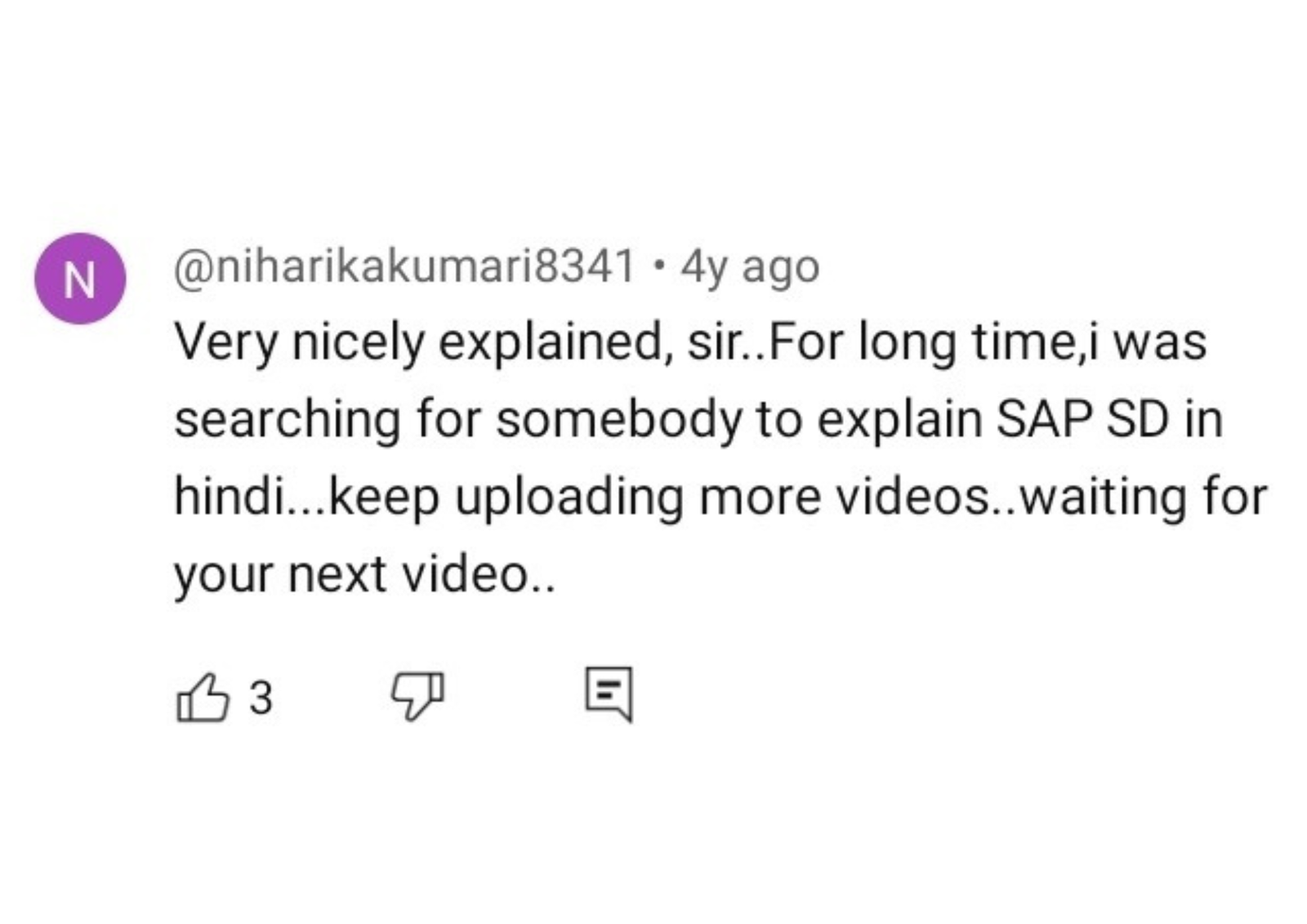Click the word "searching" in comment
This screenshot has height=924, width=1307.
[x=288, y=420]
